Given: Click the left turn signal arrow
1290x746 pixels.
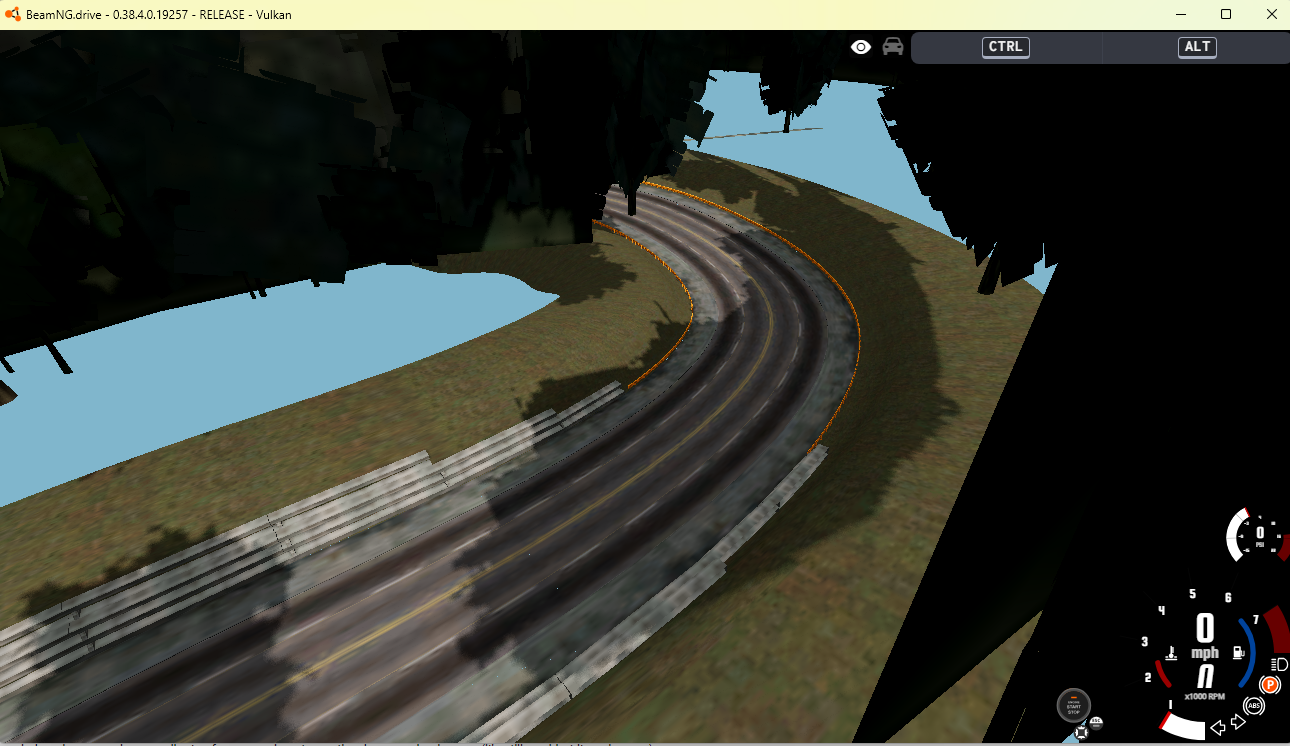Looking at the screenshot, I should tap(1218, 728).
